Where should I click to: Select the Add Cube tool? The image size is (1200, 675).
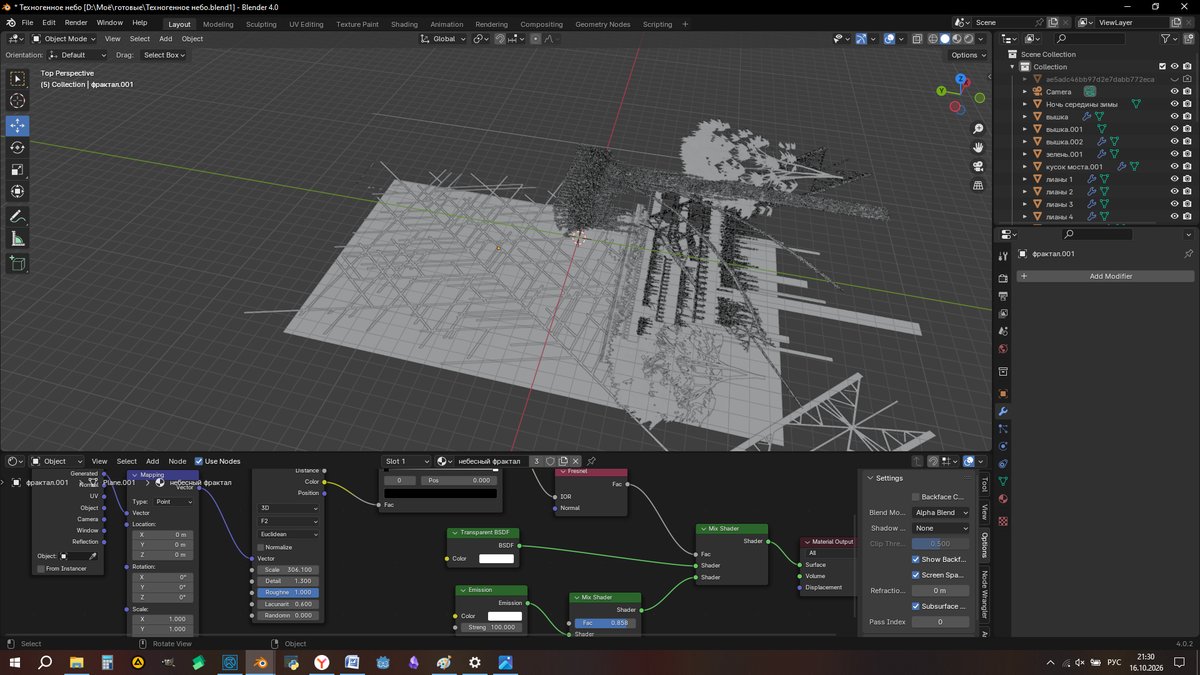[18, 264]
